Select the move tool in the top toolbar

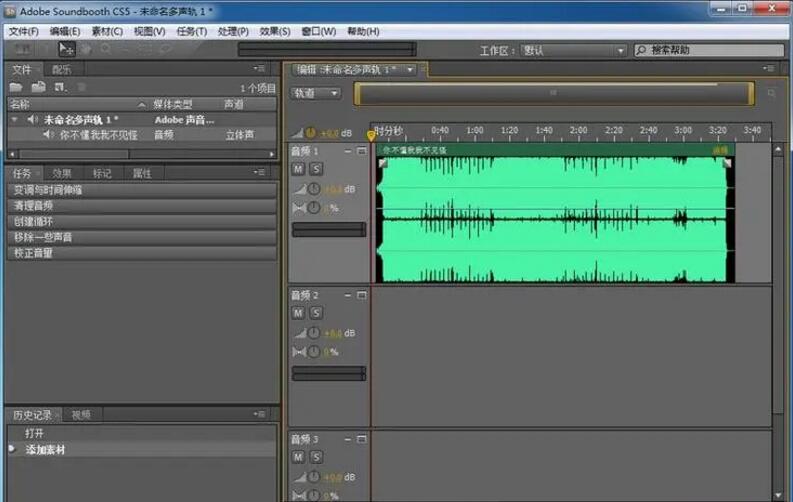67,48
